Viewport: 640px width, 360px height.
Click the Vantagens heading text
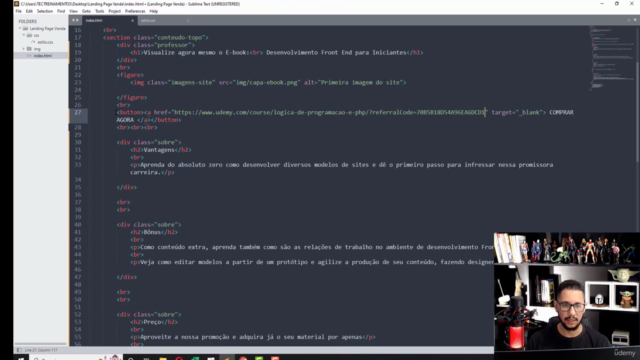(159, 150)
